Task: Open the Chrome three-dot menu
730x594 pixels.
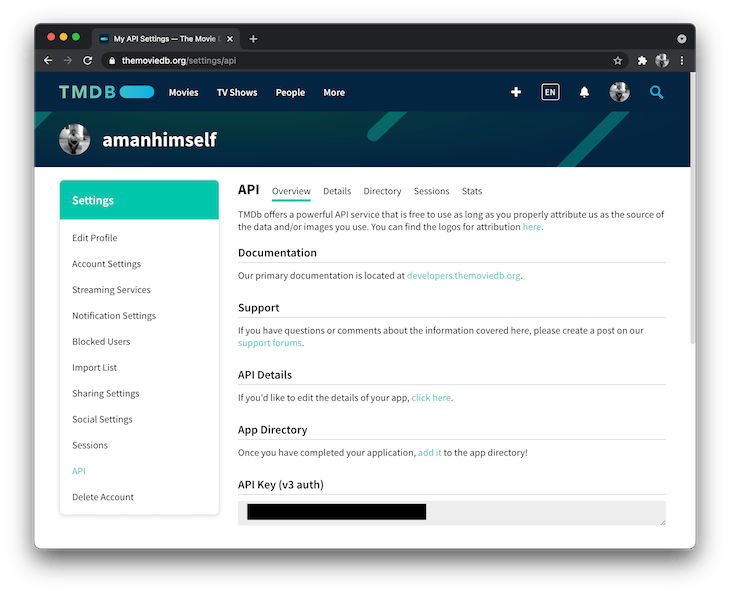Action: point(682,60)
